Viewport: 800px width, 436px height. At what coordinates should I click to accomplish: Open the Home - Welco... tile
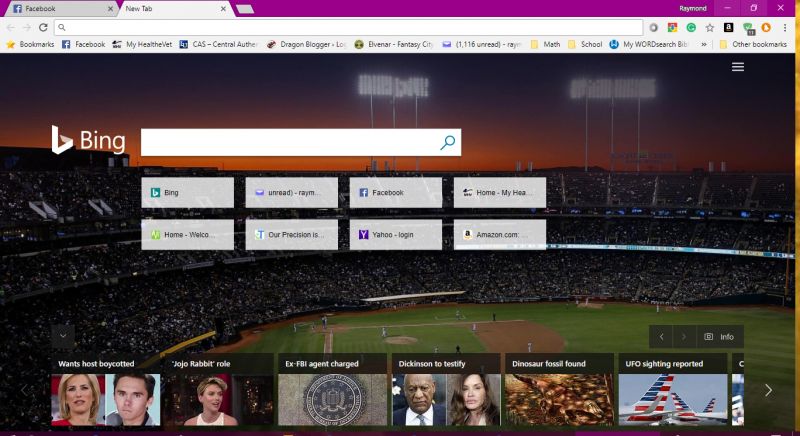coord(187,235)
